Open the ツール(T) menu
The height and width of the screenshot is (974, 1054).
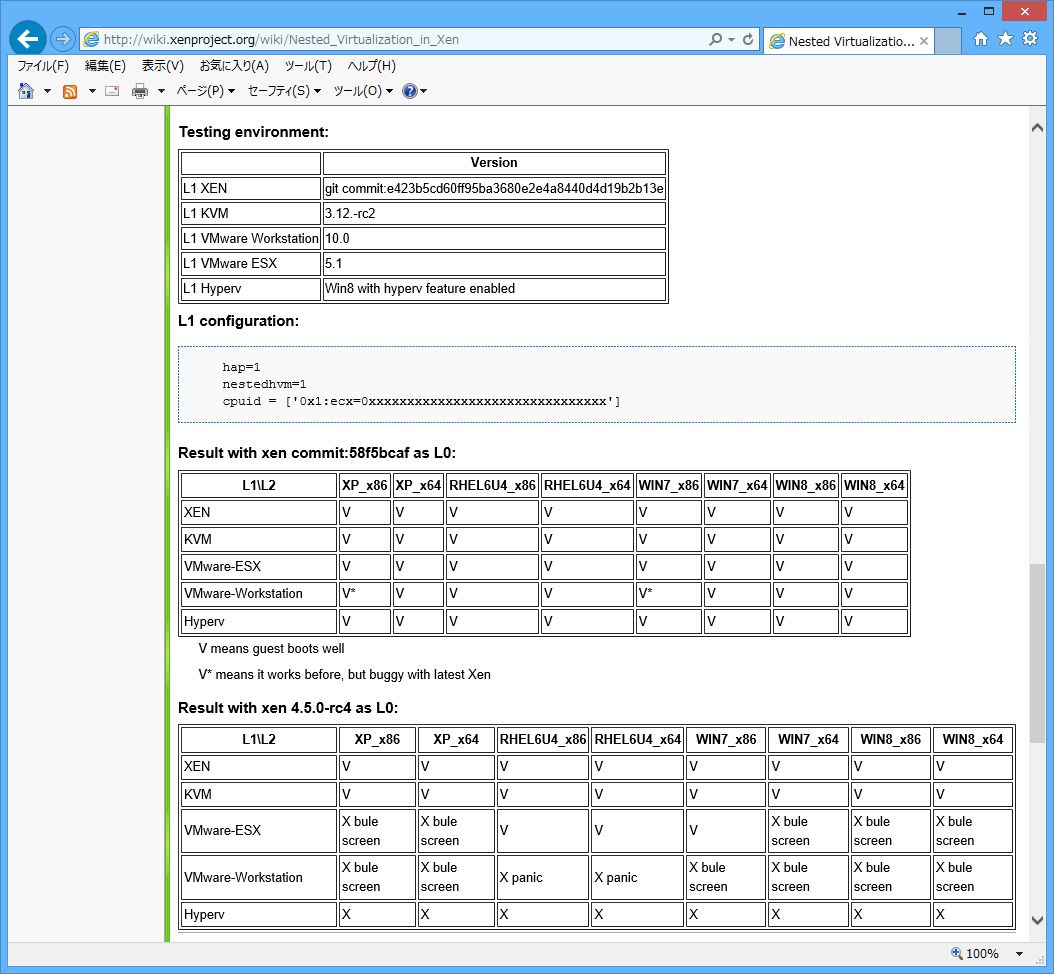point(308,66)
